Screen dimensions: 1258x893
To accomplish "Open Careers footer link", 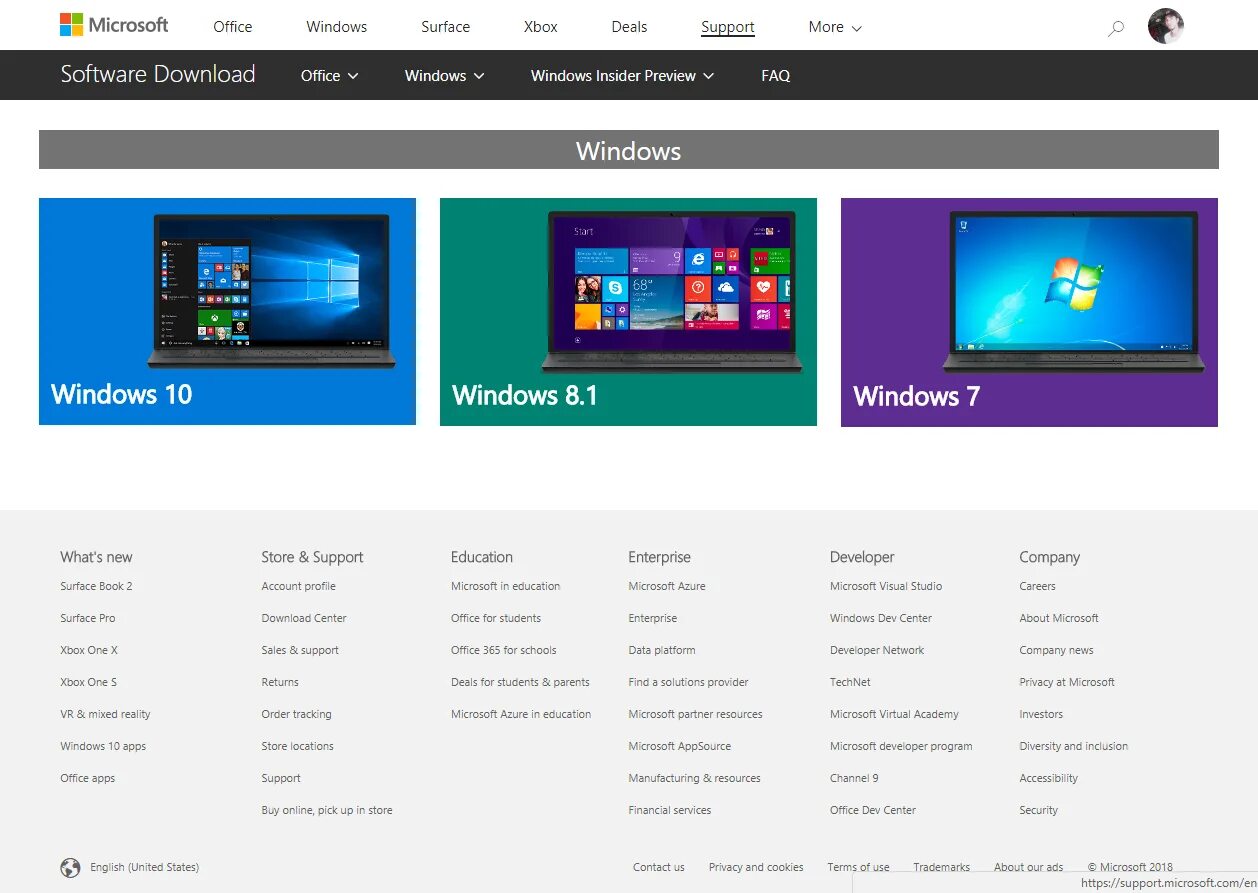I will [x=1037, y=586].
